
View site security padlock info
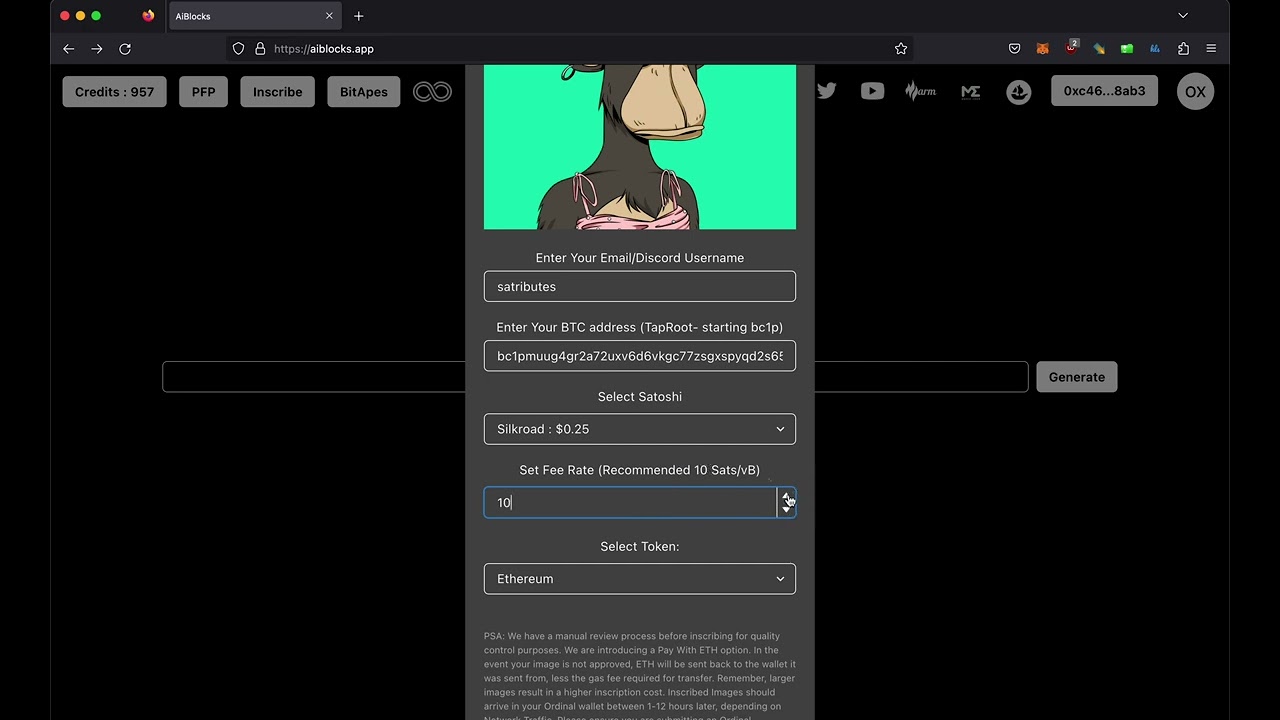[260, 48]
